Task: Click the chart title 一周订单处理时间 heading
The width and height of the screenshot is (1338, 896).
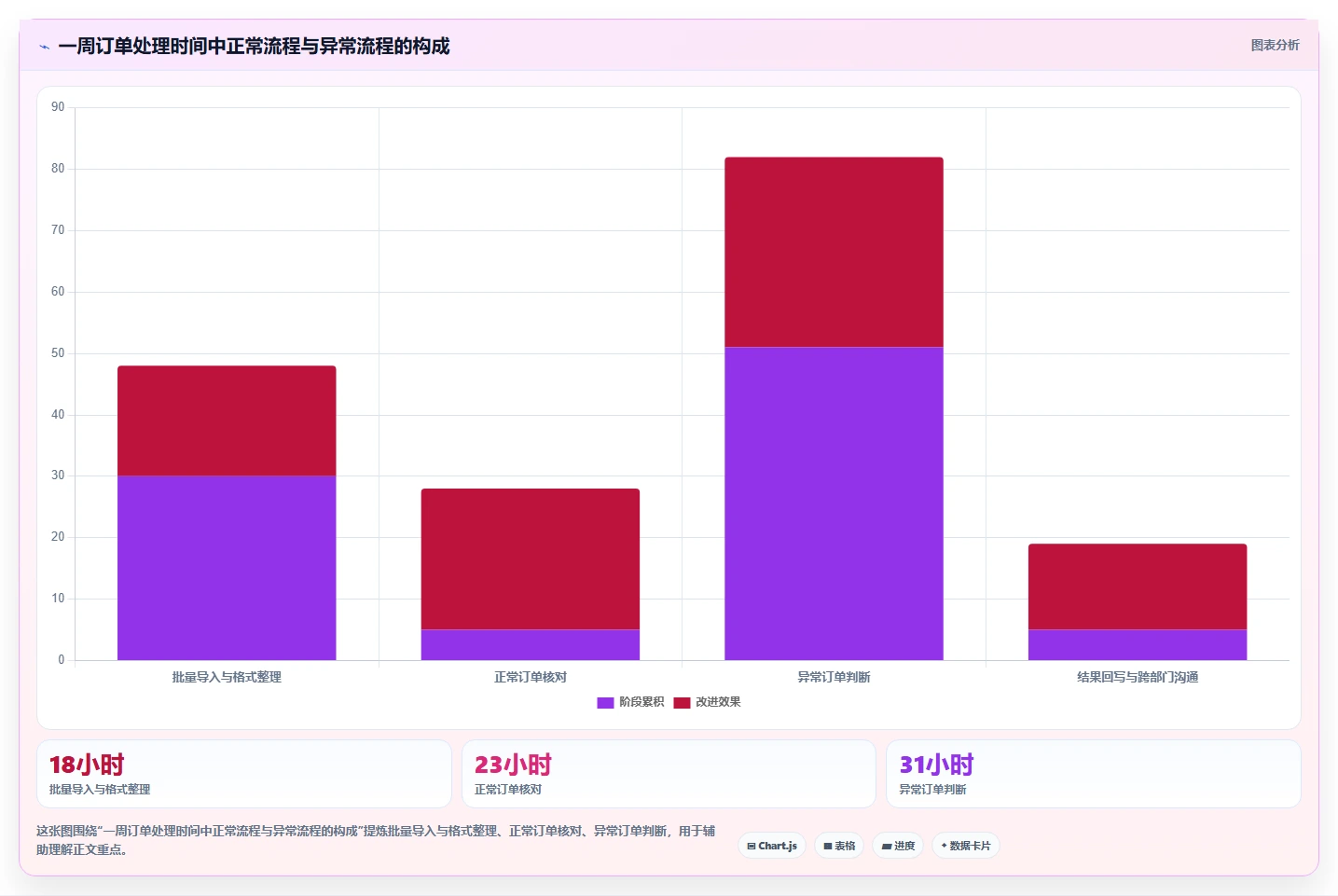Action: (254, 46)
